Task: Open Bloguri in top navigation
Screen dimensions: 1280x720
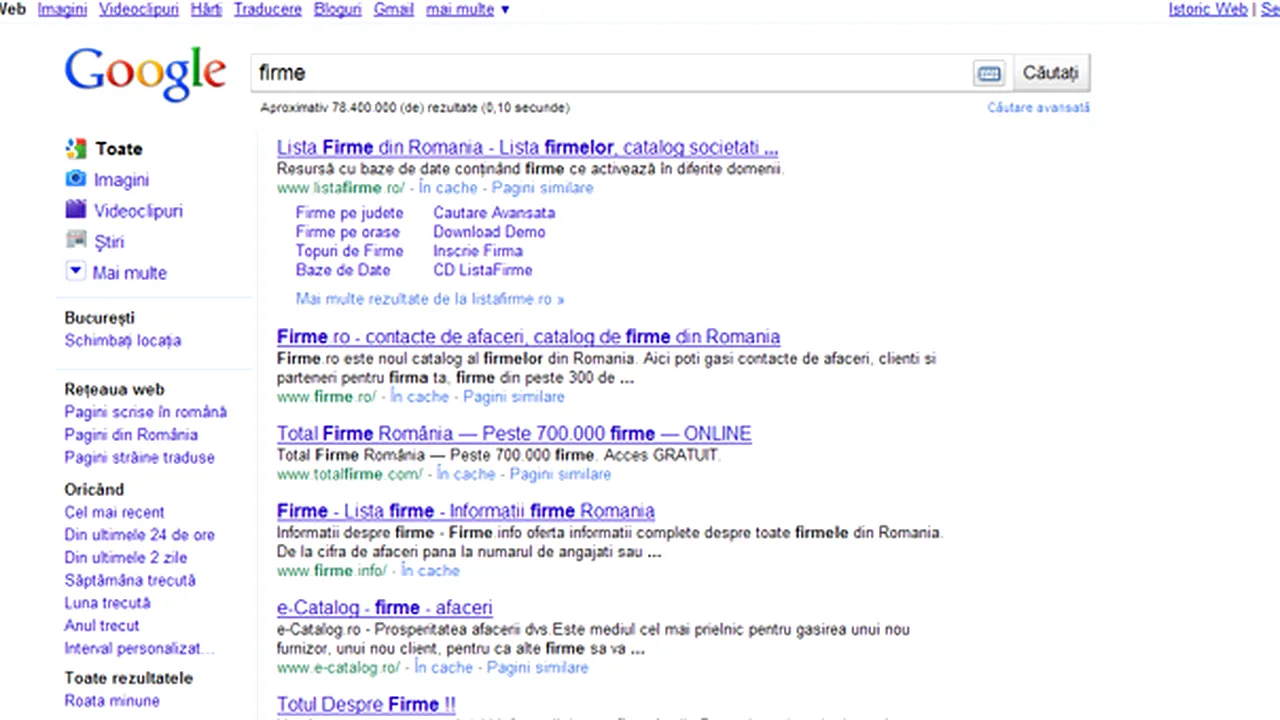Action: pos(337,9)
